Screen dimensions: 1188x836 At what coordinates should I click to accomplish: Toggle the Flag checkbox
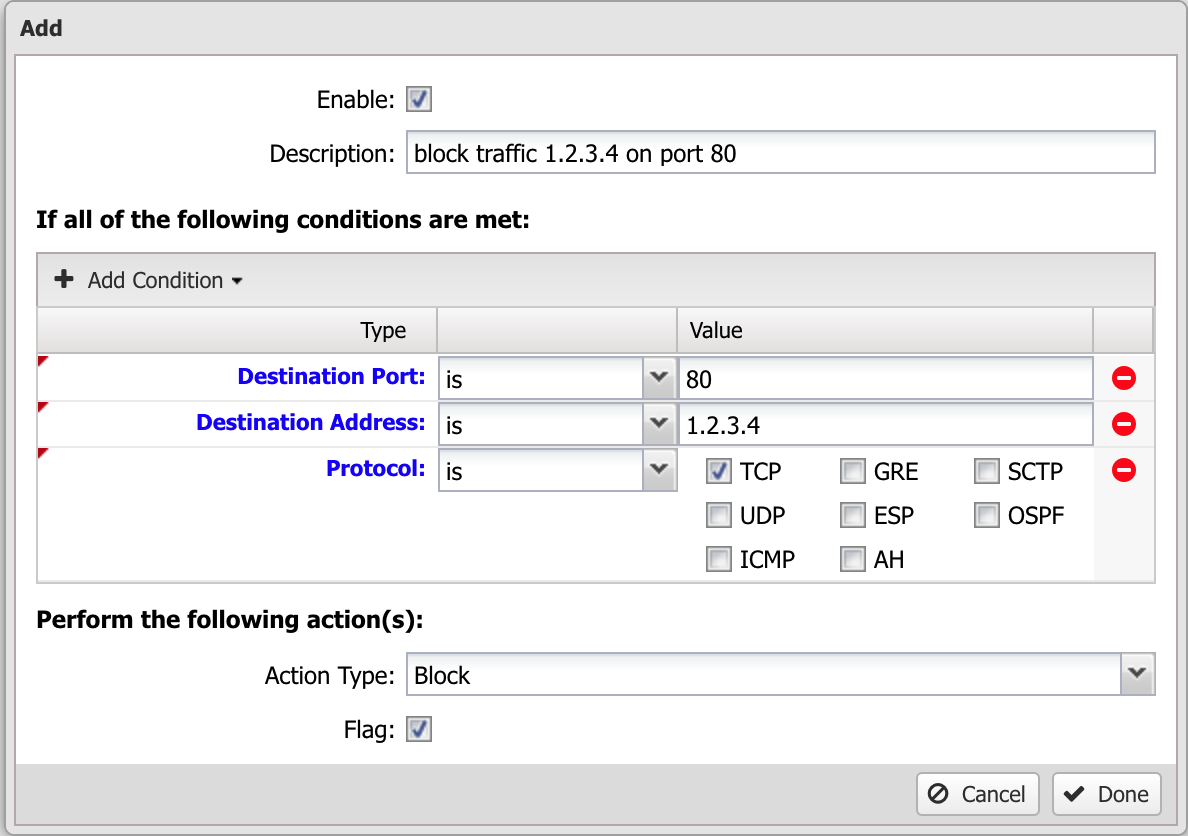click(419, 730)
